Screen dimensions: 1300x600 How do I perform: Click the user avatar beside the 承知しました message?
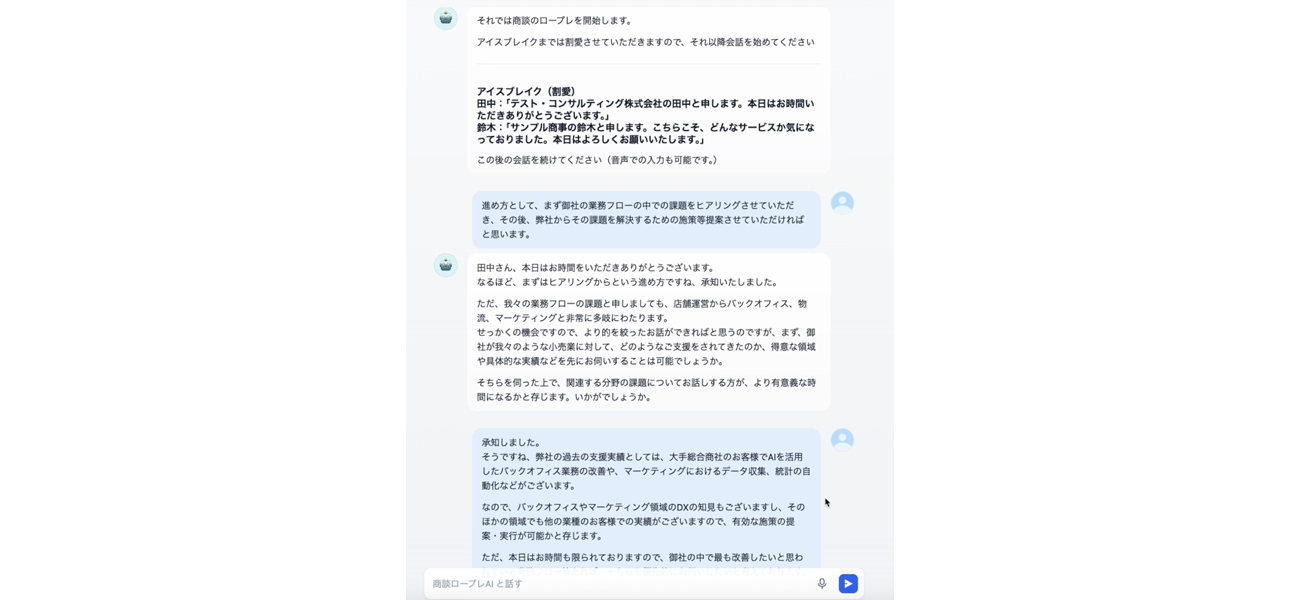842,440
